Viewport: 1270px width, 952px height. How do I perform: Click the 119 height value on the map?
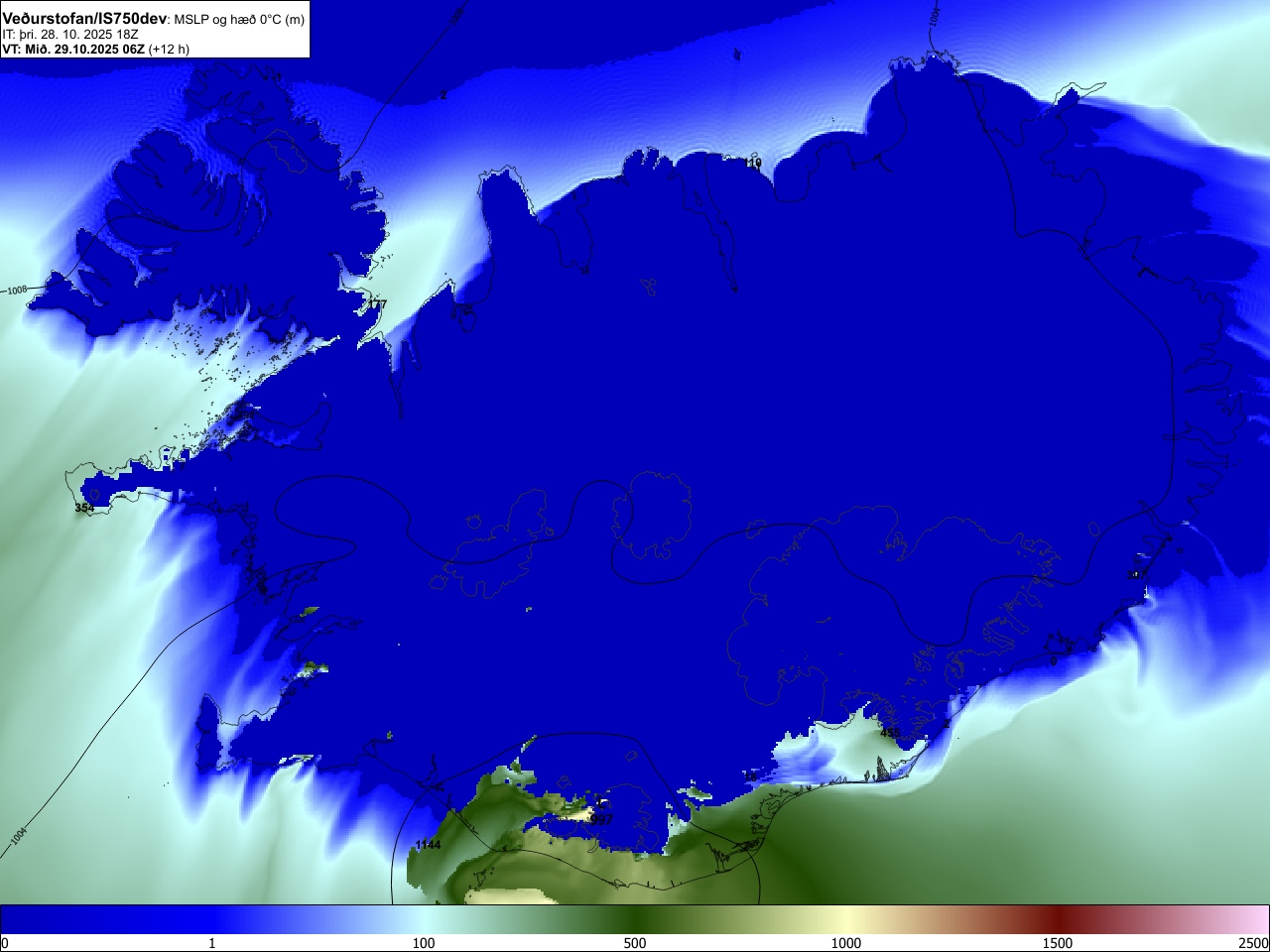[753, 163]
